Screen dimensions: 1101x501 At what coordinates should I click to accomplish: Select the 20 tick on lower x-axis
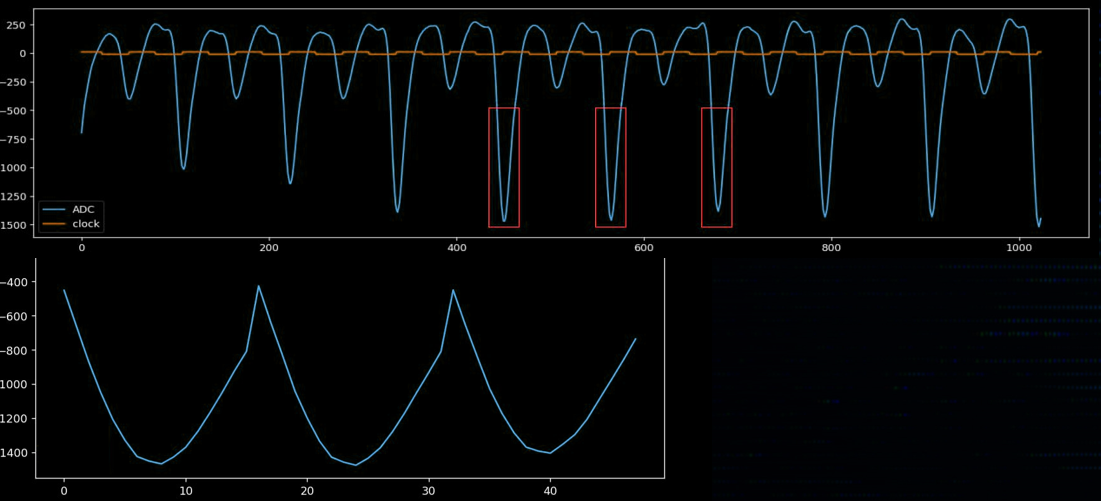pyautogui.click(x=307, y=491)
